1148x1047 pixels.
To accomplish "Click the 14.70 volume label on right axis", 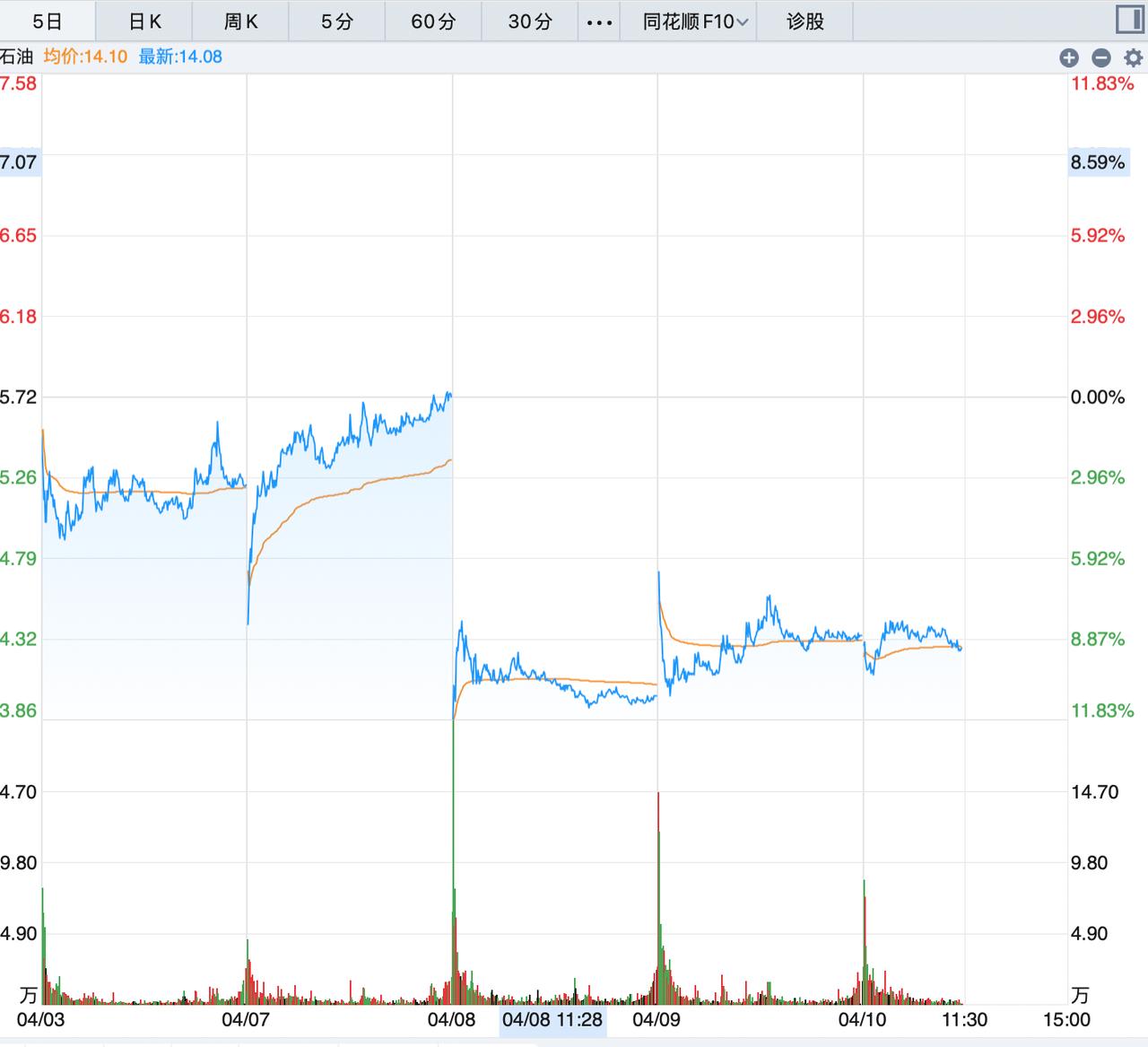I will [x=1095, y=792].
